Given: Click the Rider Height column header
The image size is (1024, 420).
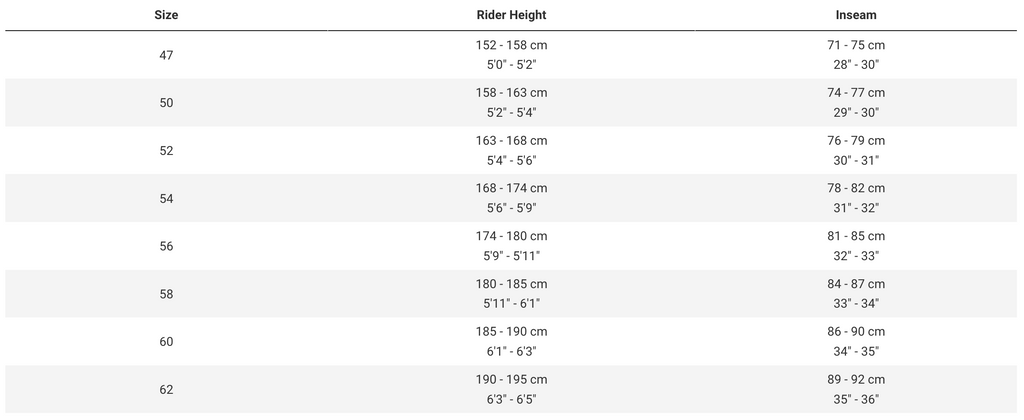Looking at the screenshot, I should (x=511, y=15).
